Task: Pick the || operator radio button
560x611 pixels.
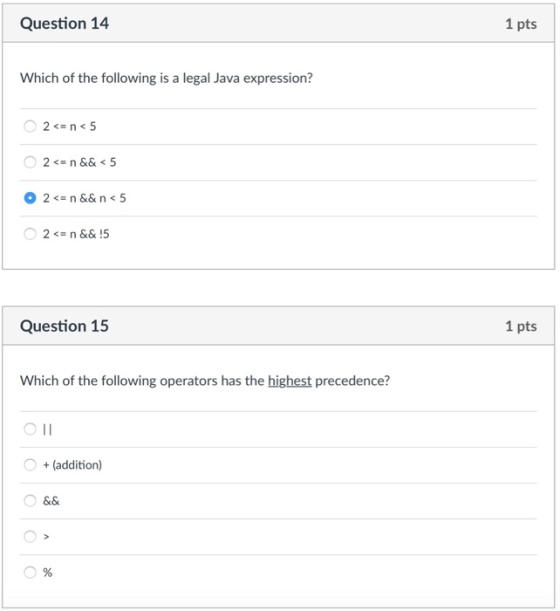Action: pyautogui.click(x=30, y=429)
